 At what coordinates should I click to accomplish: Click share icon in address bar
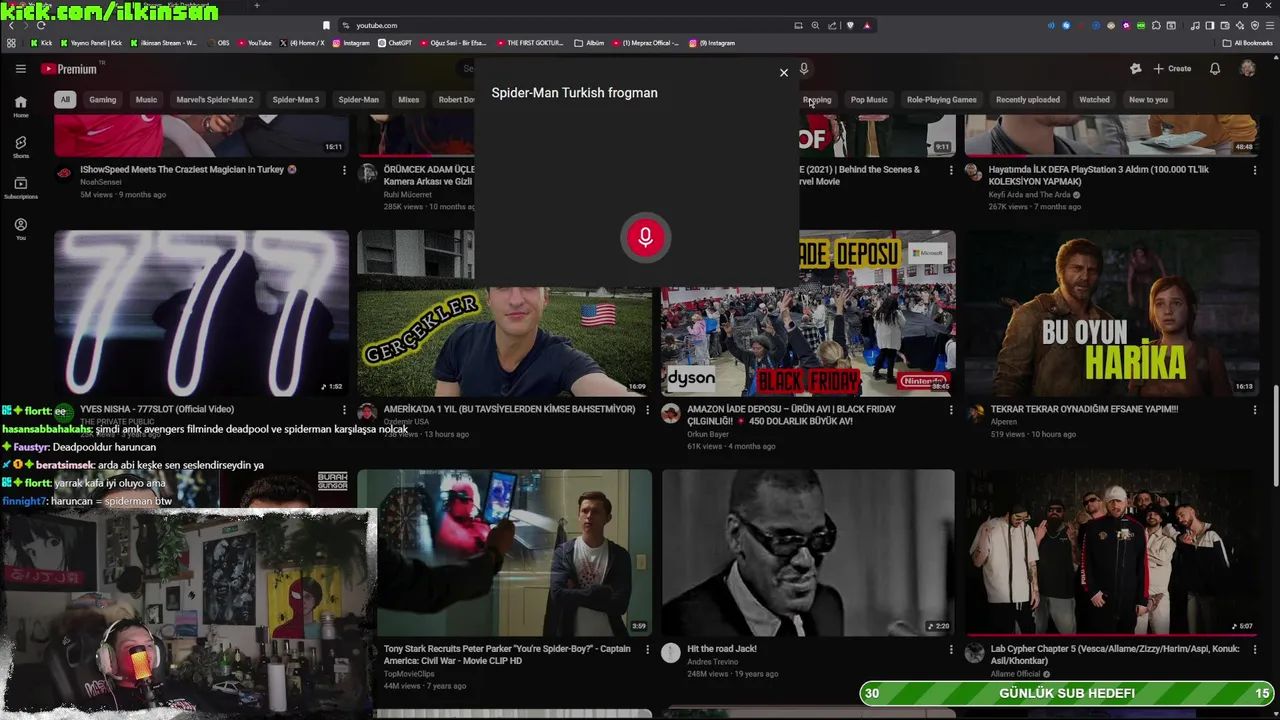point(832,25)
